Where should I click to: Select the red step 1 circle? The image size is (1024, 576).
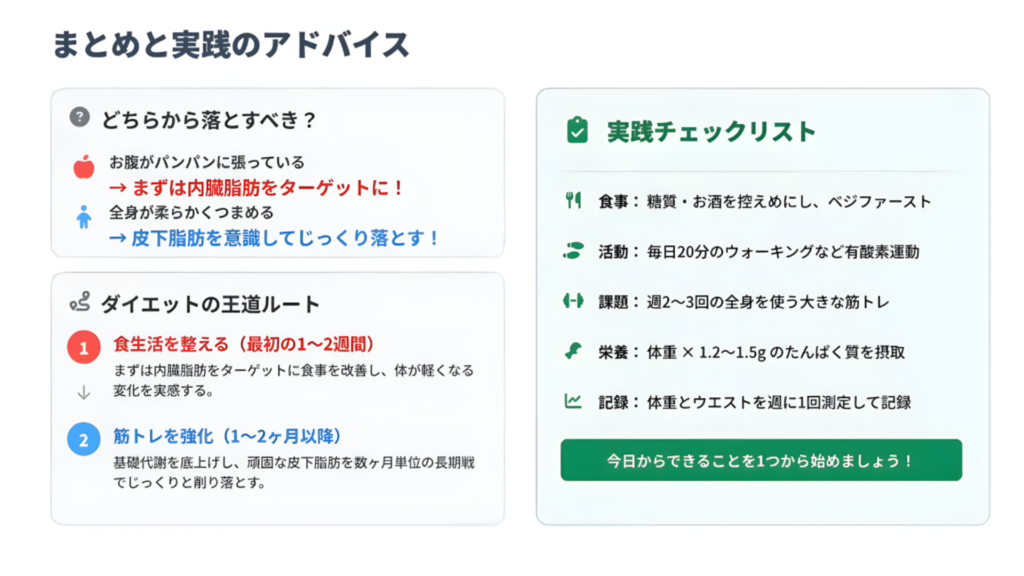[x=84, y=348]
